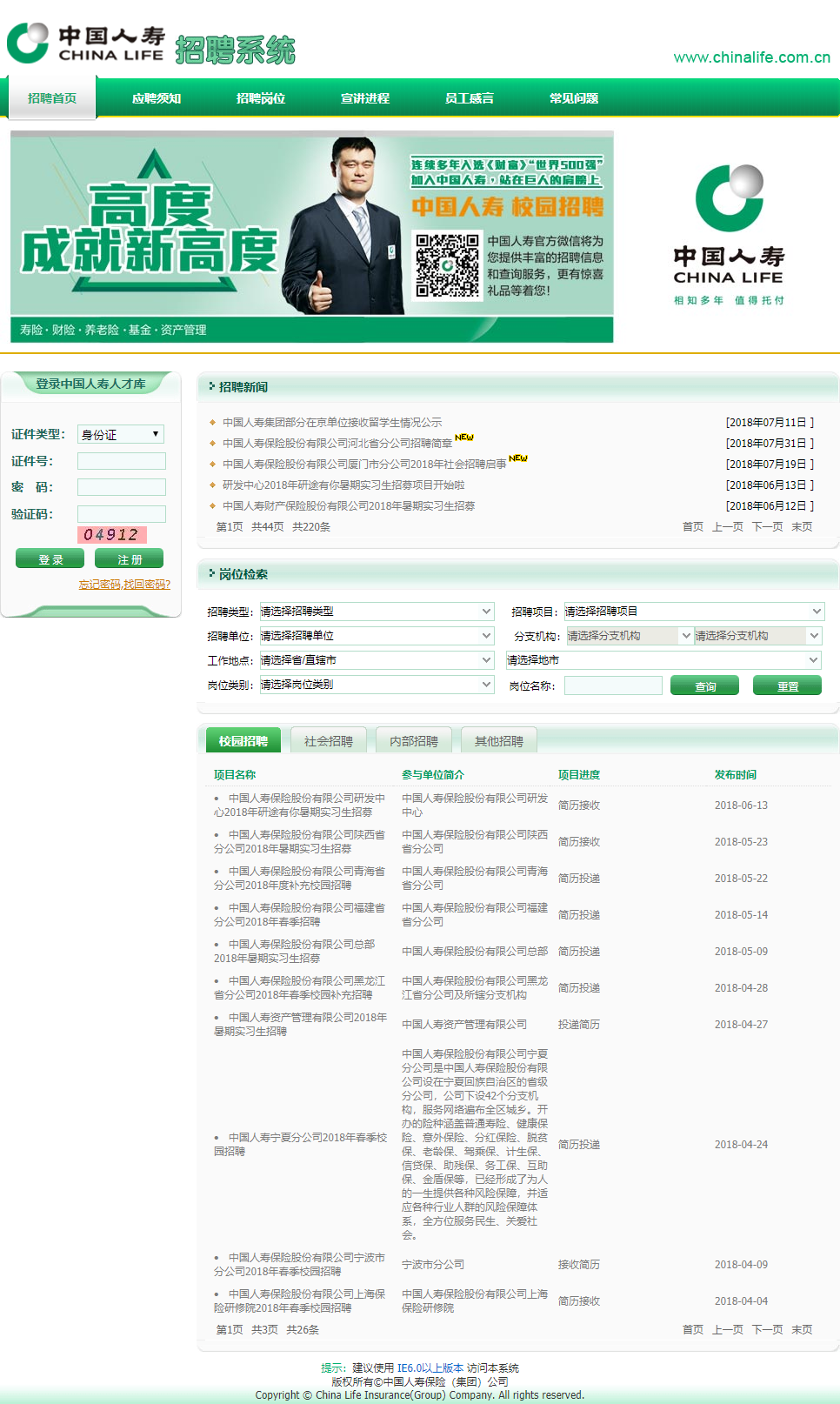
Task: Open news 研发中心2018年研途有你暑期实习生招募项目开始啦
Action: pyautogui.click(x=343, y=485)
